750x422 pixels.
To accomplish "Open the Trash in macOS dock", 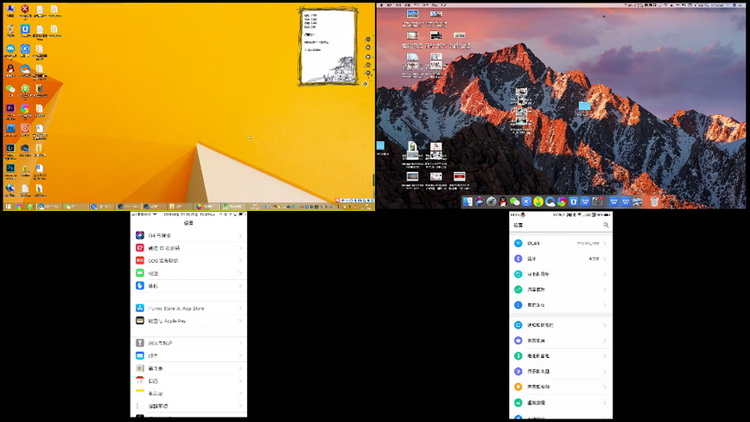I will click(654, 201).
